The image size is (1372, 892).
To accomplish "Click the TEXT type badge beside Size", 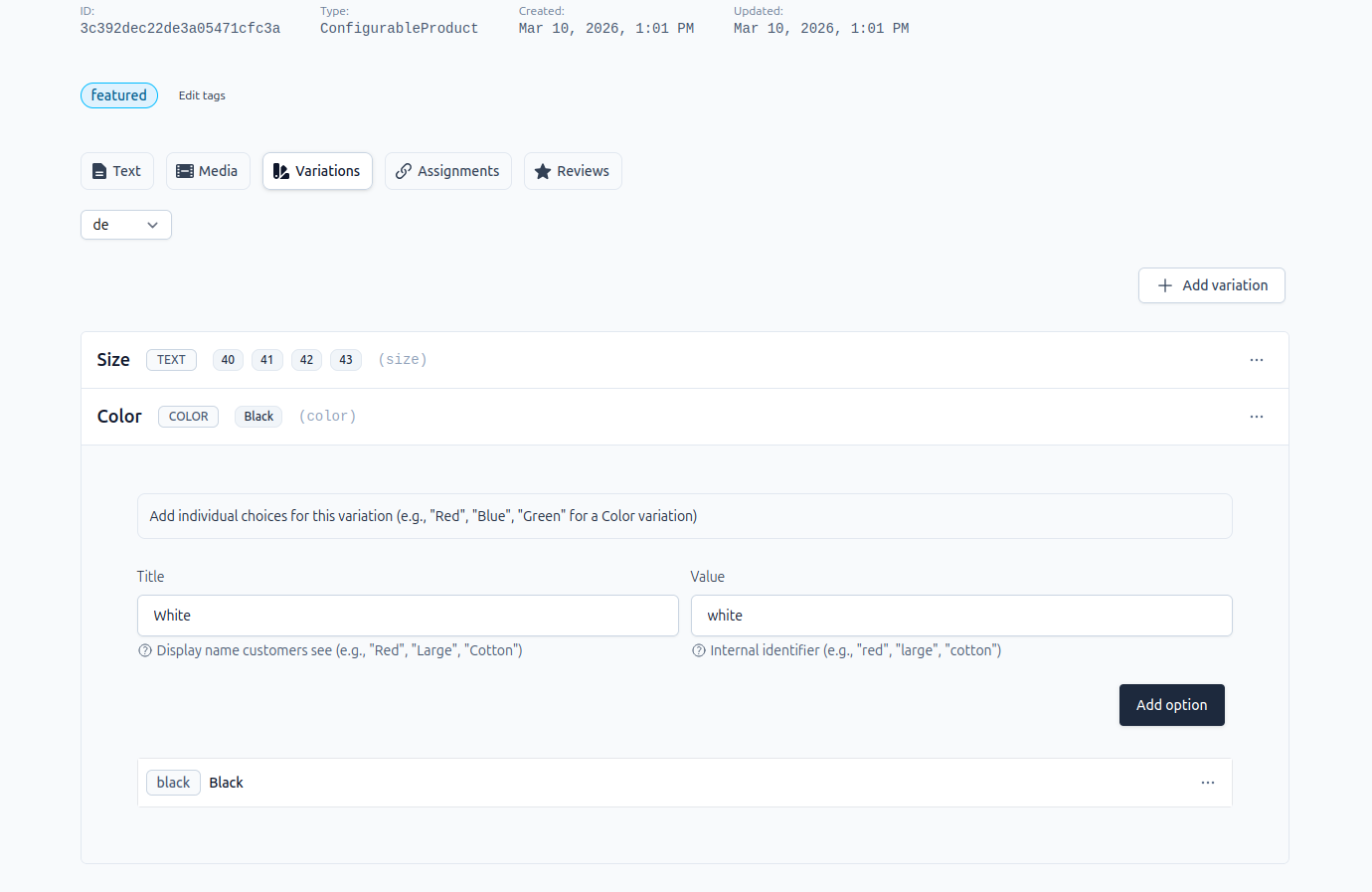I will [x=171, y=360].
